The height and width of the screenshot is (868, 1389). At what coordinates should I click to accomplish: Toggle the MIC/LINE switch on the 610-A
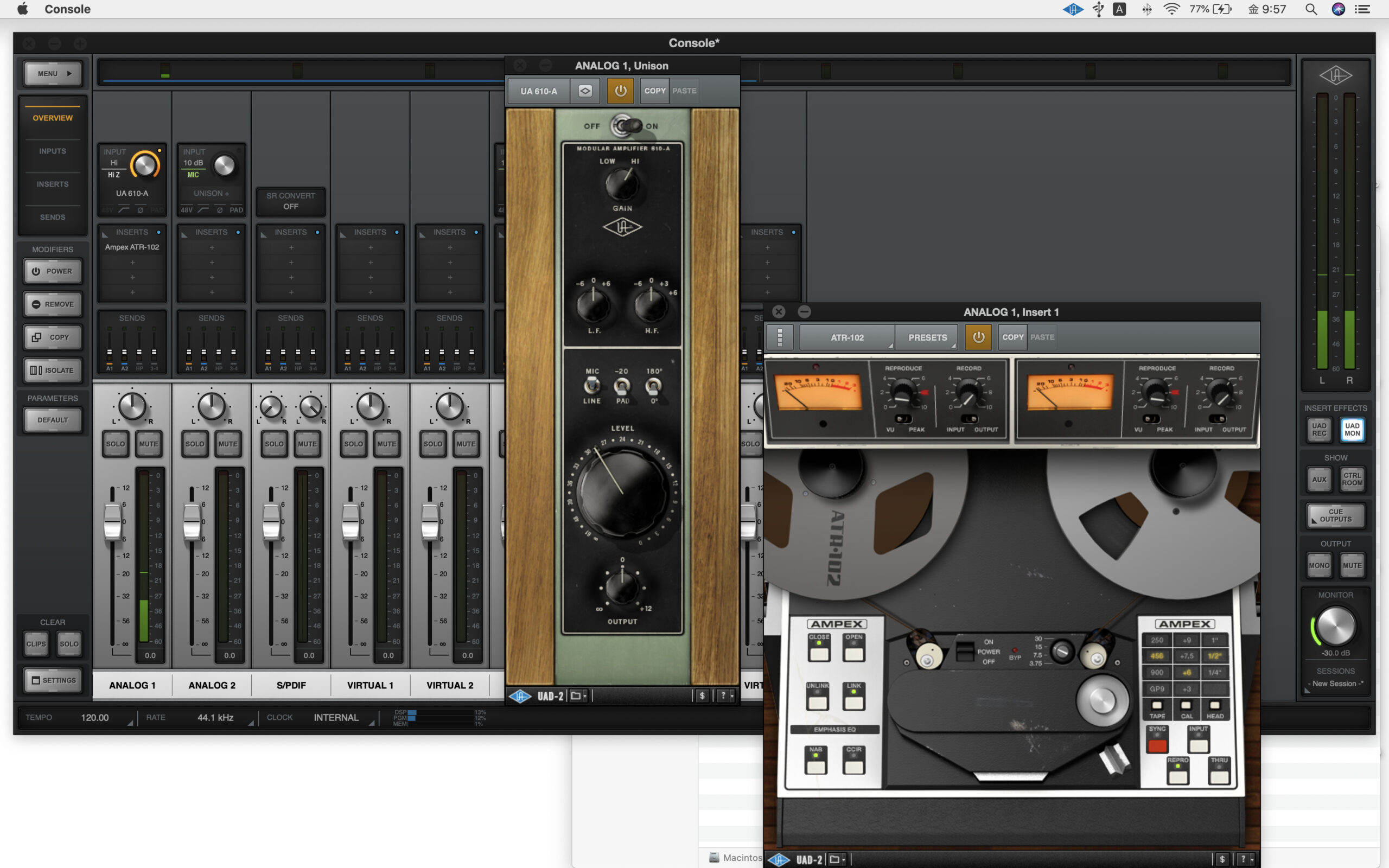coord(592,386)
